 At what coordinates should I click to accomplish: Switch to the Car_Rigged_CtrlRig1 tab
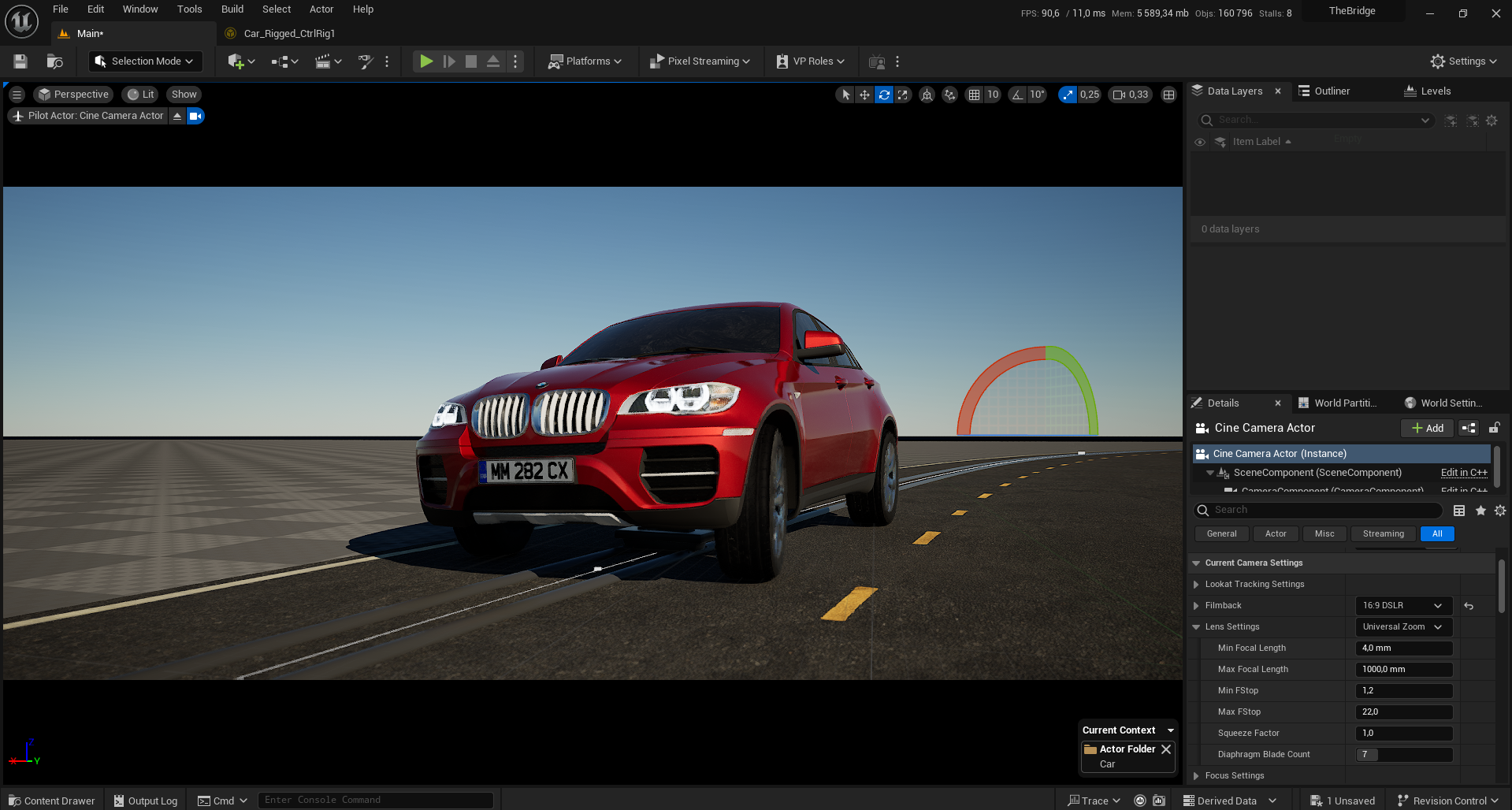point(289,34)
